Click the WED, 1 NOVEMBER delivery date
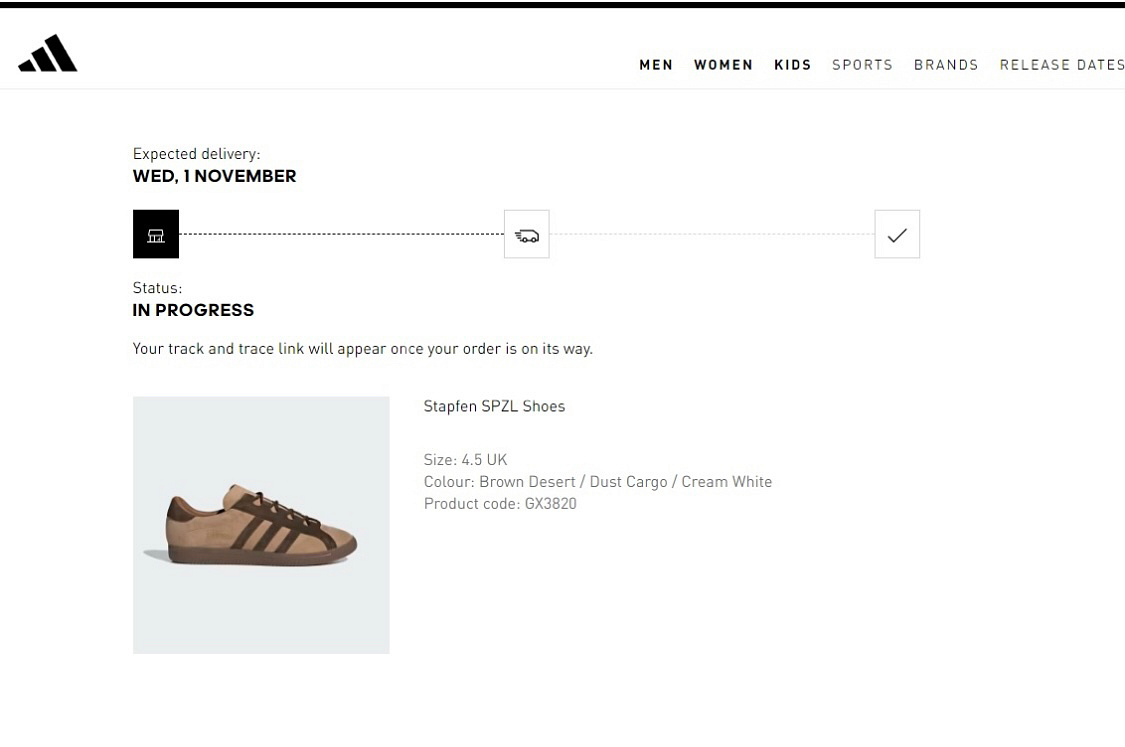The height and width of the screenshot is (747, 1125). 215,176
